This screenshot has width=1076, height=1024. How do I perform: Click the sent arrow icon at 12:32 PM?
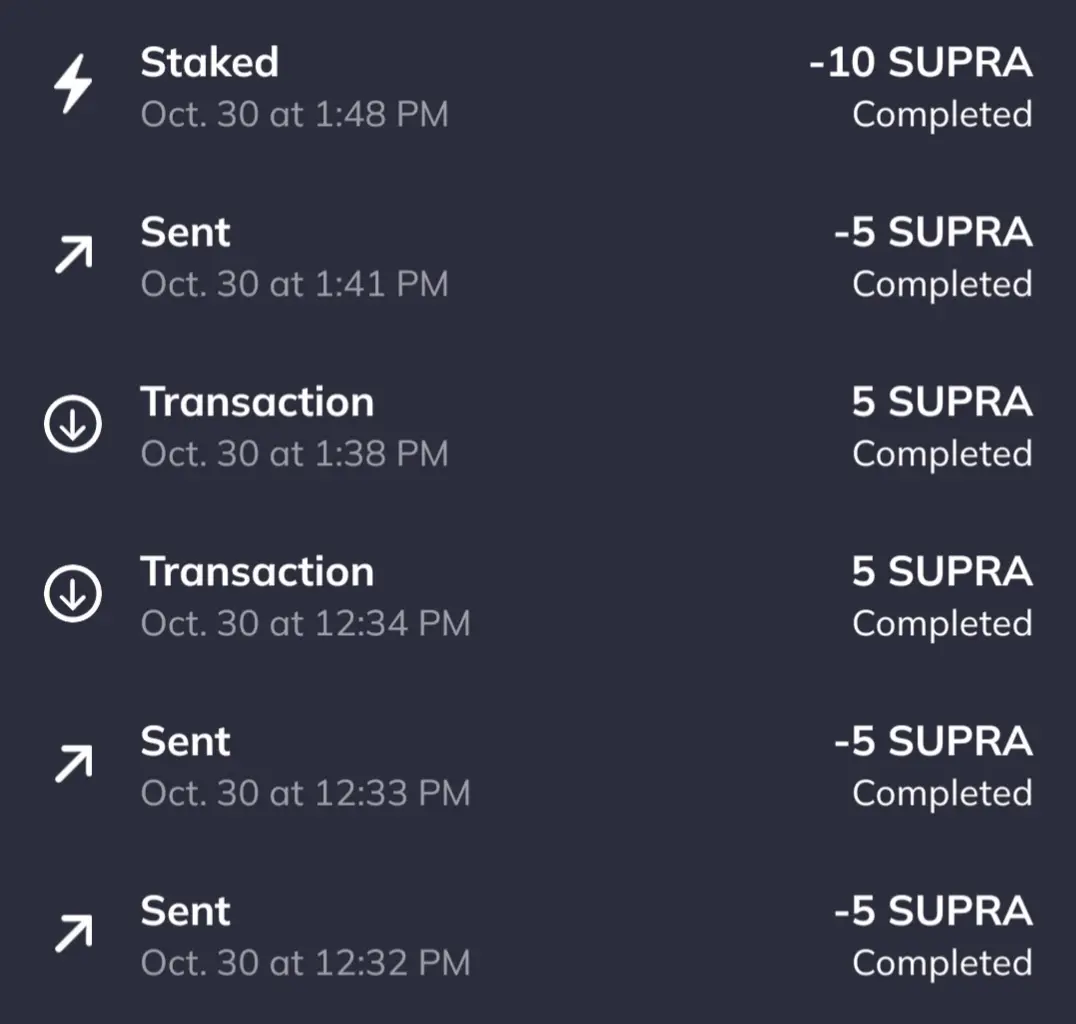click(73, 934)
